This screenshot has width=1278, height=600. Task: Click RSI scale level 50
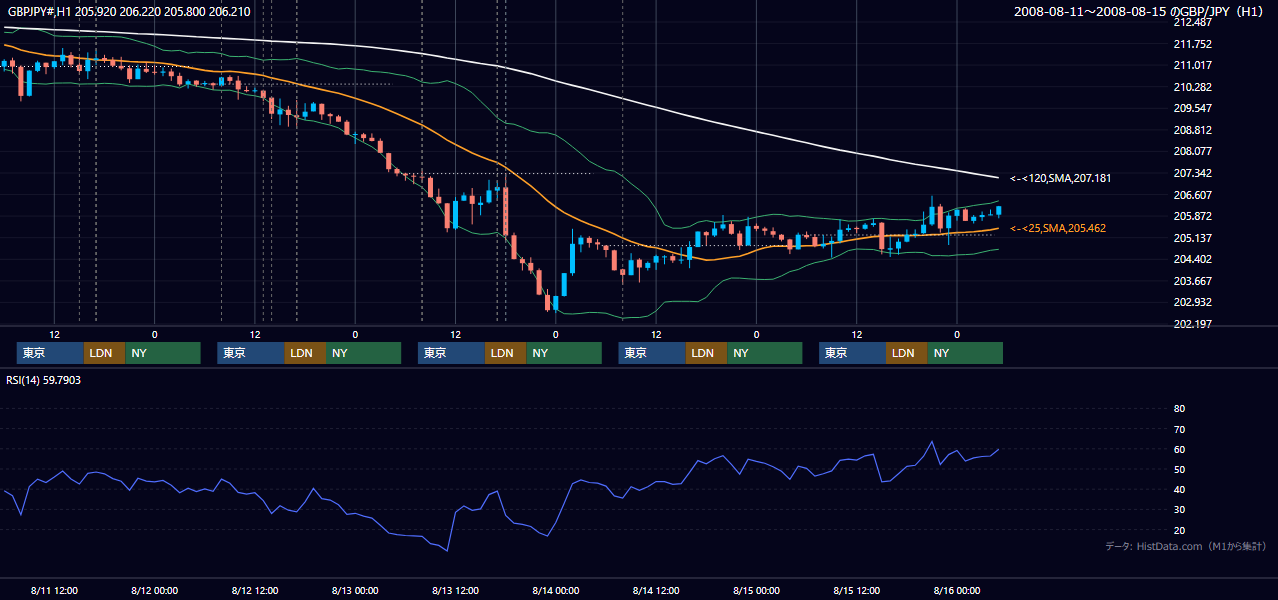[1179, 470]
